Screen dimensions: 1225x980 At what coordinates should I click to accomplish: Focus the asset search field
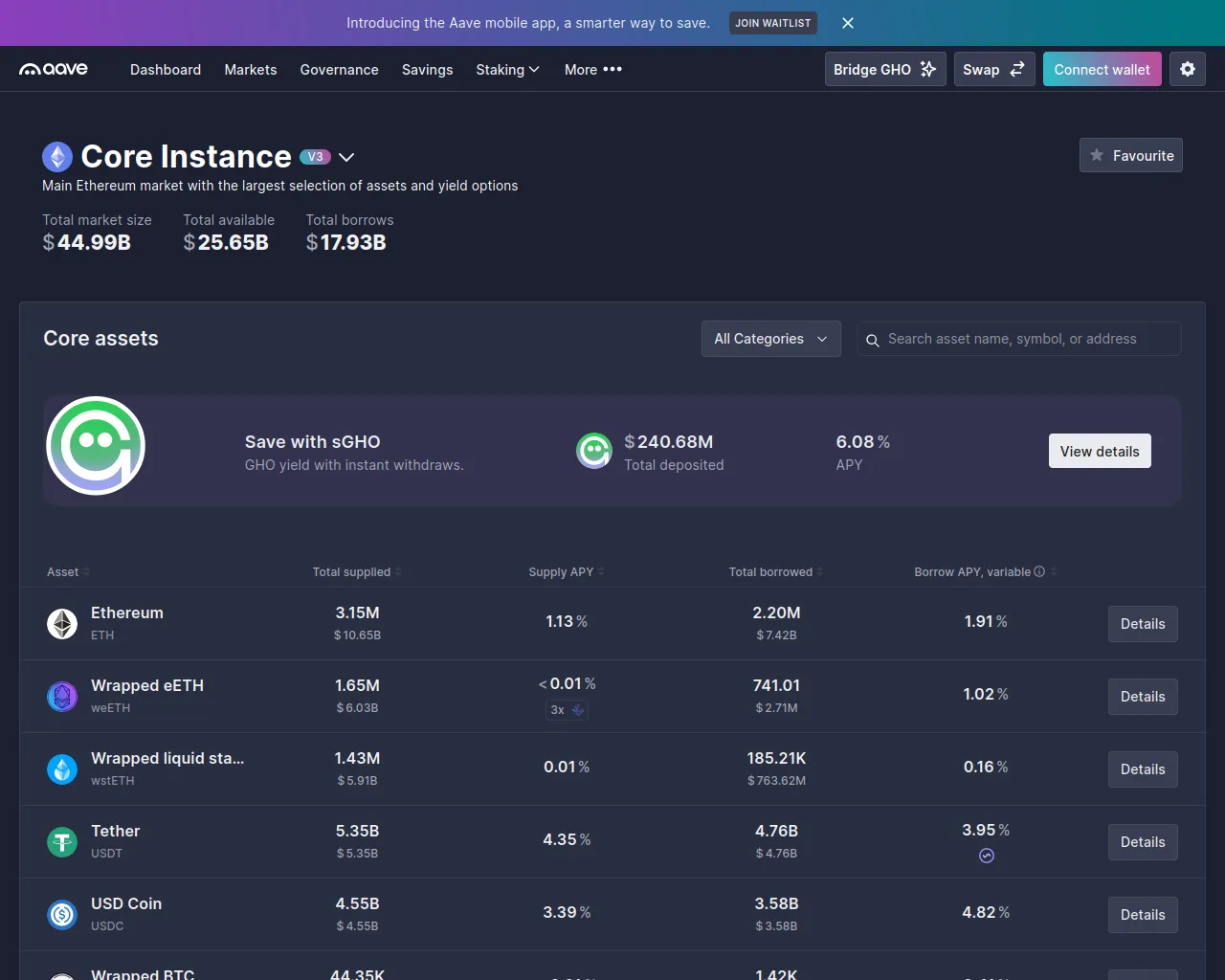1019,339
